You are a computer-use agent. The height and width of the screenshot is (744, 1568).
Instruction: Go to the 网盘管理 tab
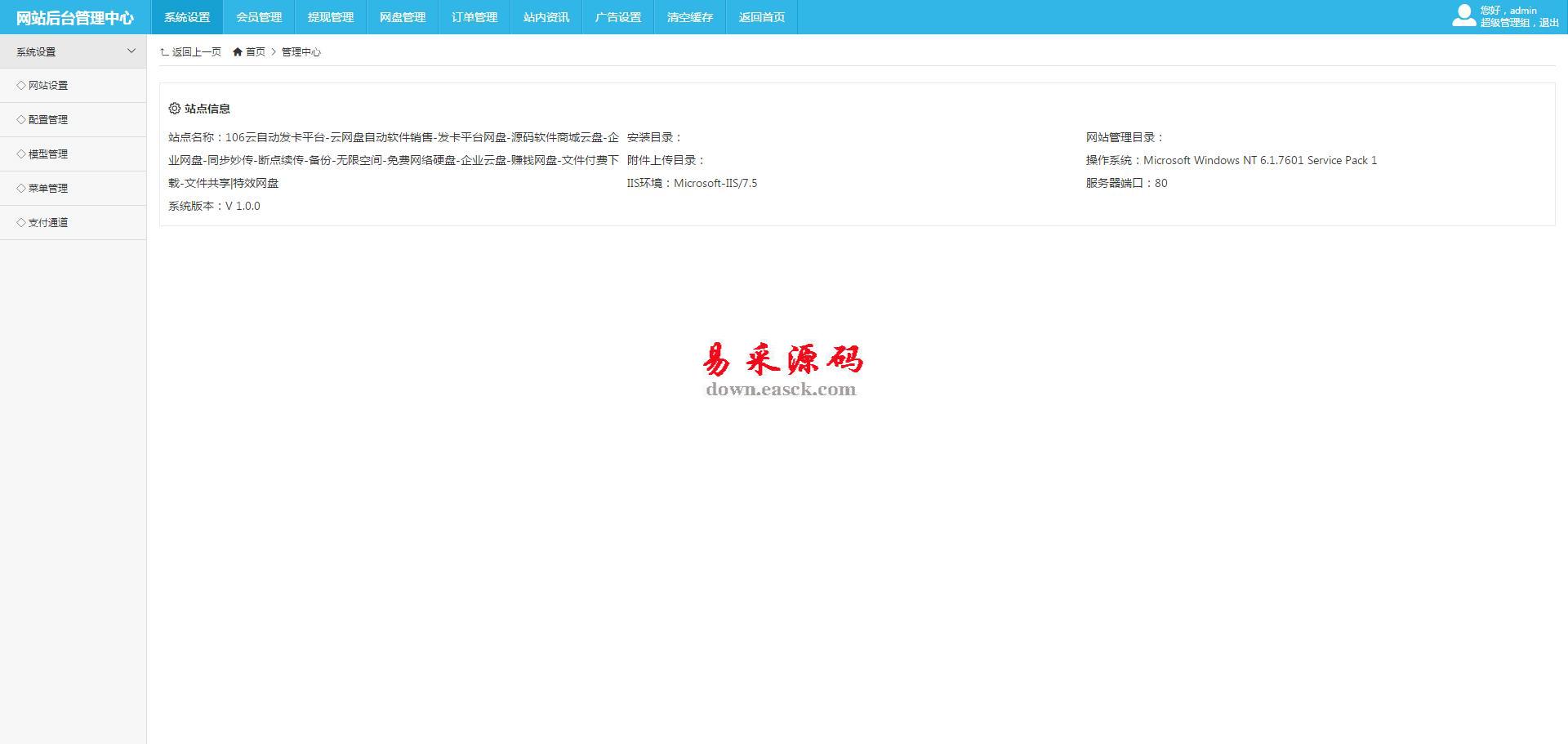click(x=403, y=17)
